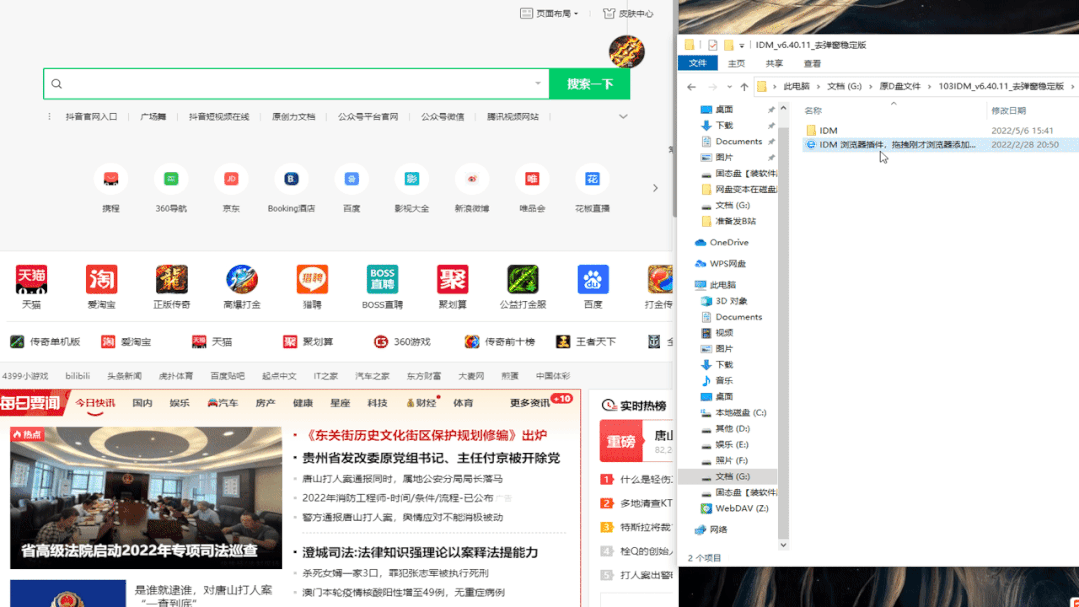Open Explorer 共享 ribbon tab
Viewport: 1079px width, 607px height.
774,63
